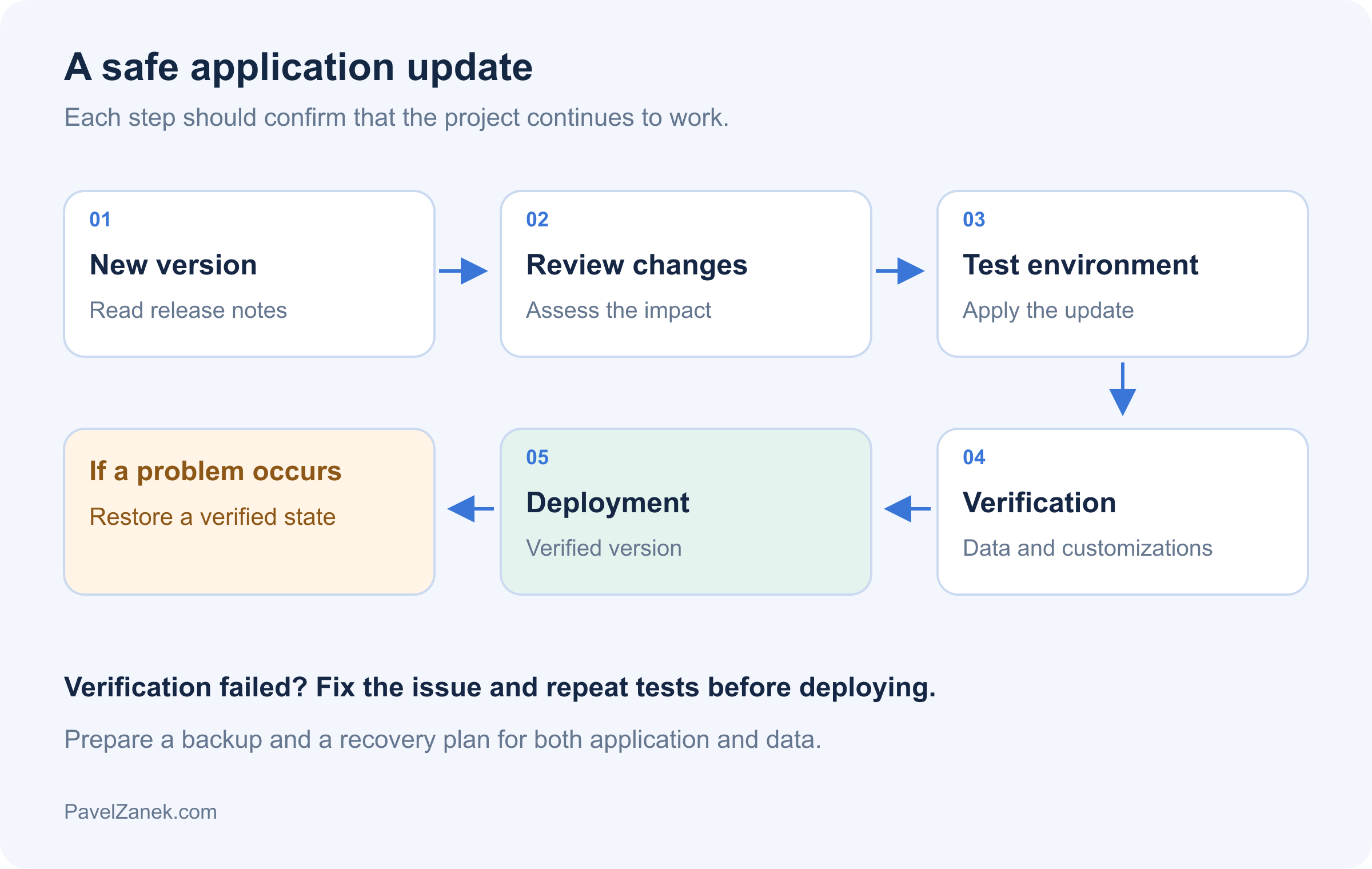Click the 'Verification failed? Fix the issue…' sentence
1372x869 pixels.
pyautogui.click(x=500, y=688)
